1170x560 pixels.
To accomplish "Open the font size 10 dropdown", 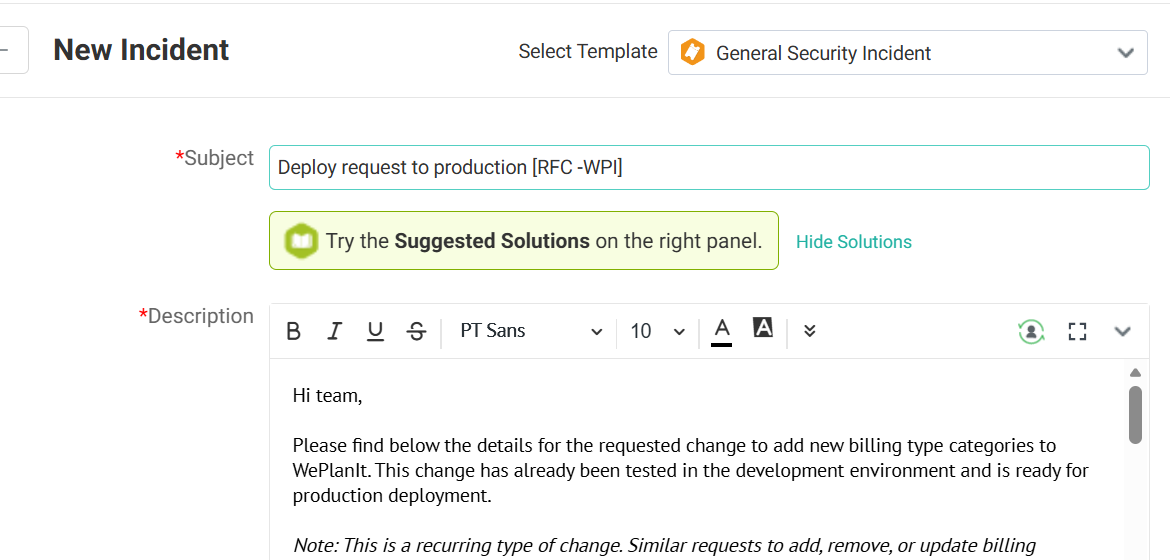I will pyautogui.click(x=657, y=332).
